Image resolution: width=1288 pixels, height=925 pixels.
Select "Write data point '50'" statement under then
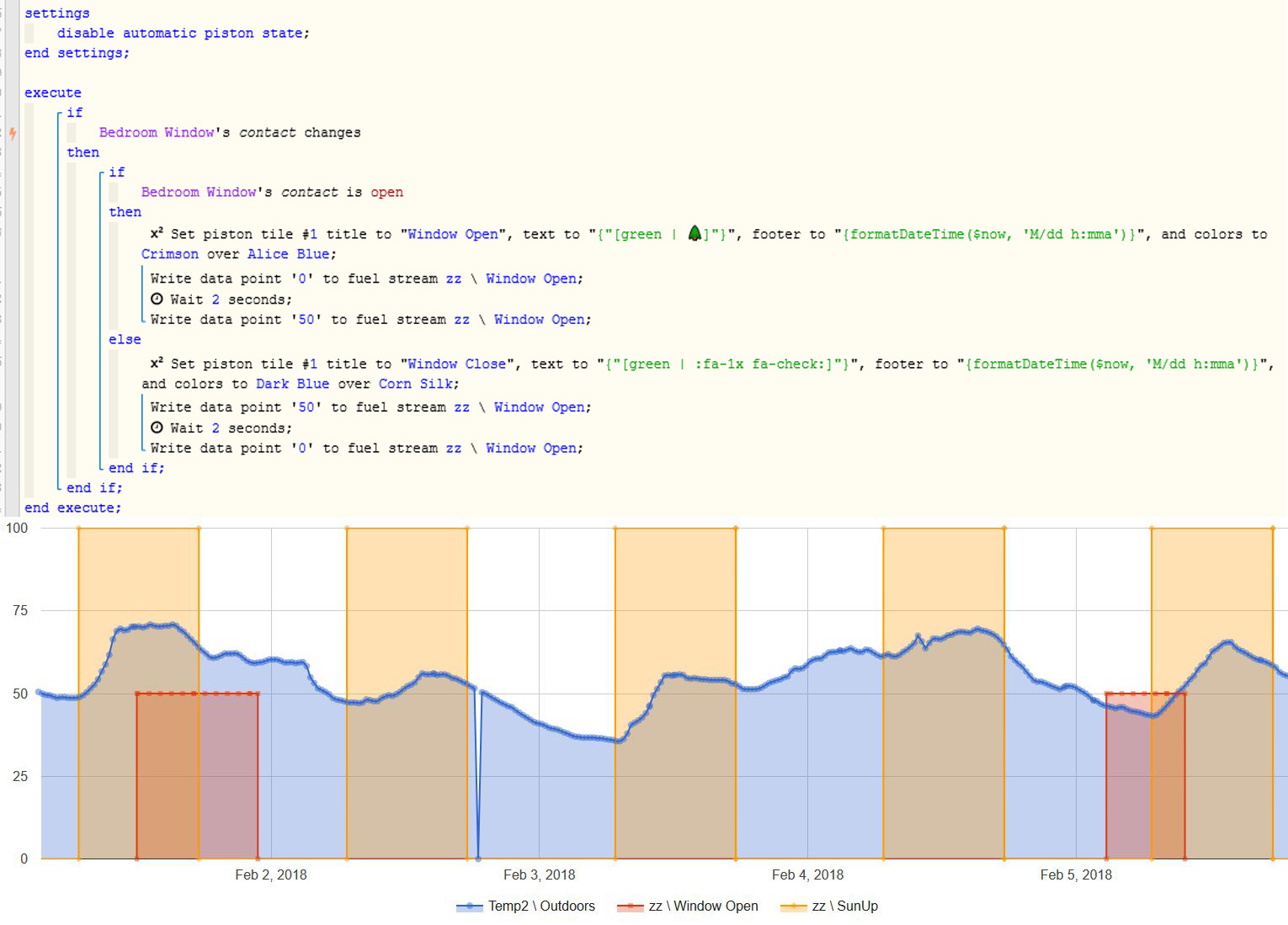(x=371, y=320)
